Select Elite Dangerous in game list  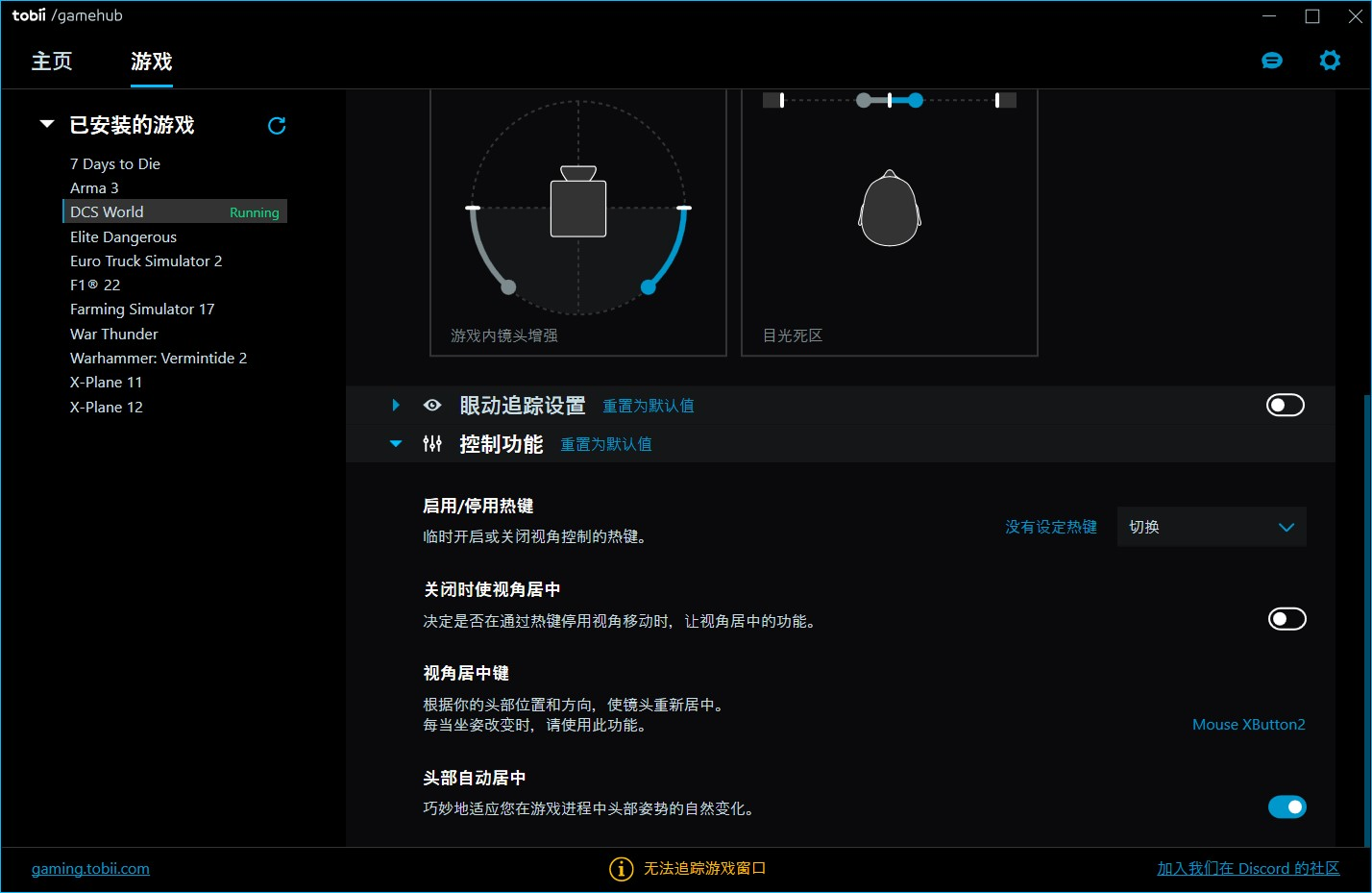point(123,237)
